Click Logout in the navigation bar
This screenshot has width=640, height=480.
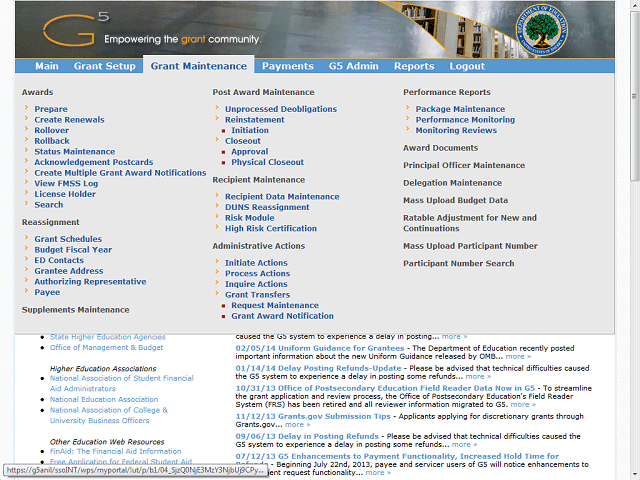coord(467,66)
